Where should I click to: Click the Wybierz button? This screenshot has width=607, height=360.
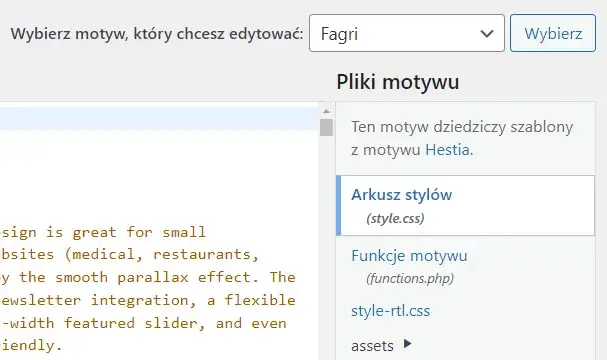point(552,33)
